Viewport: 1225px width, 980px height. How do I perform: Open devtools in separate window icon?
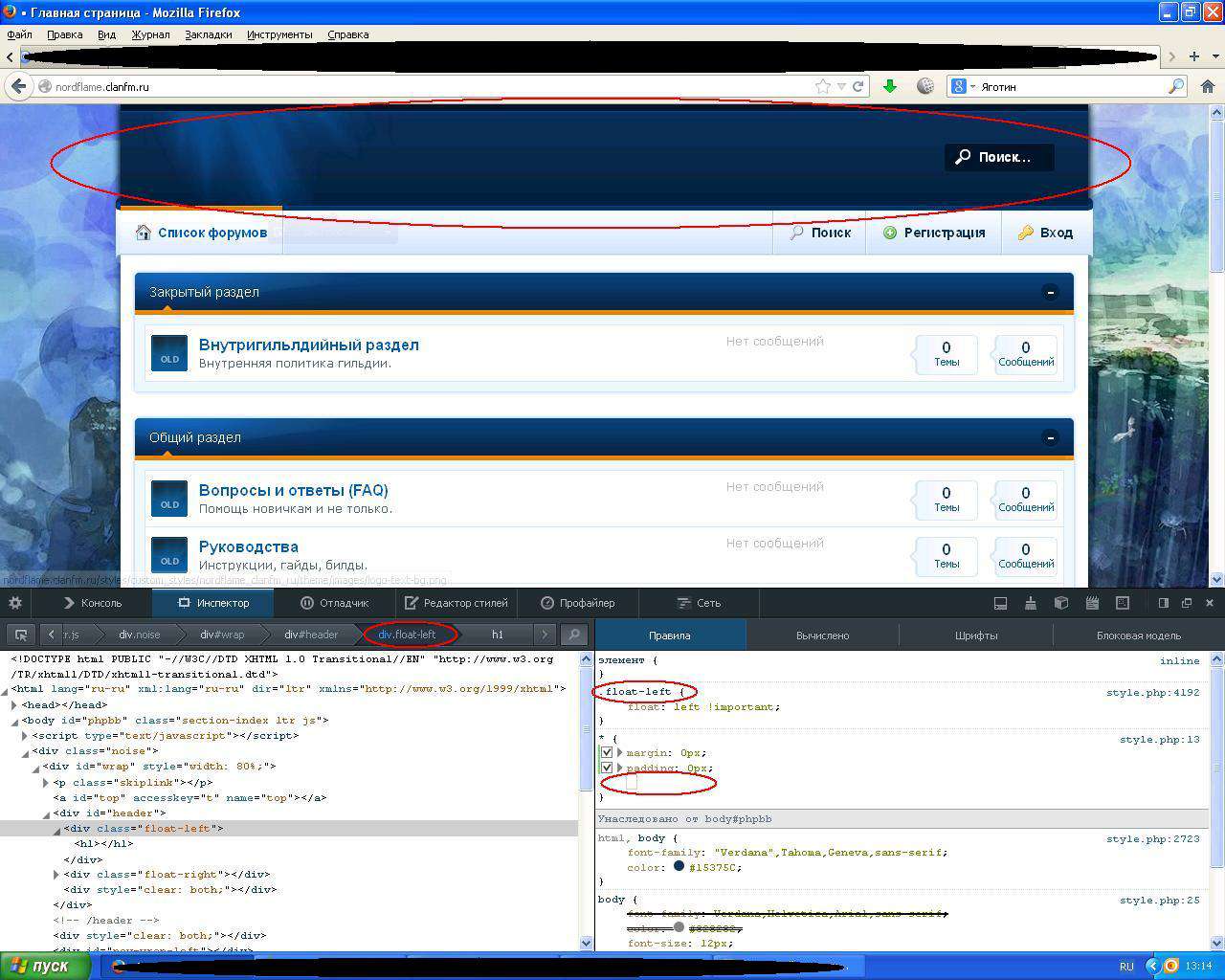click(x=1187, y=603)
